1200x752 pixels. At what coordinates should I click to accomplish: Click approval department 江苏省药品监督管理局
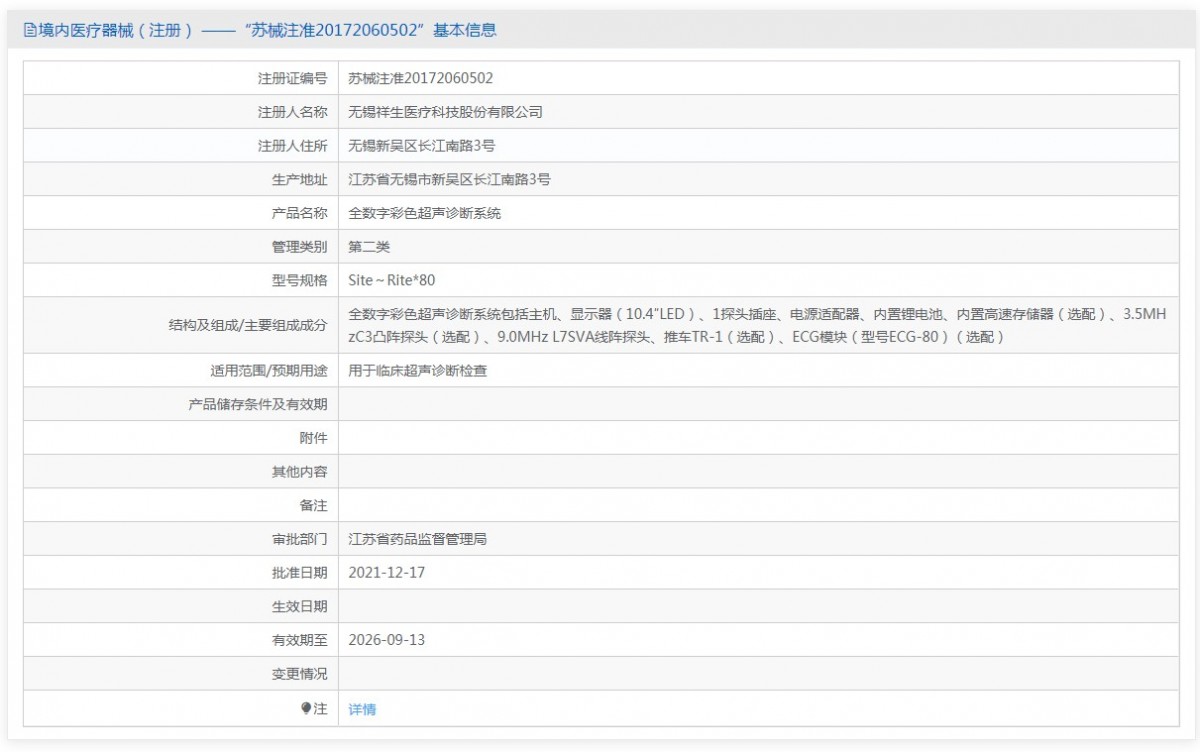[x=417, y=539]
